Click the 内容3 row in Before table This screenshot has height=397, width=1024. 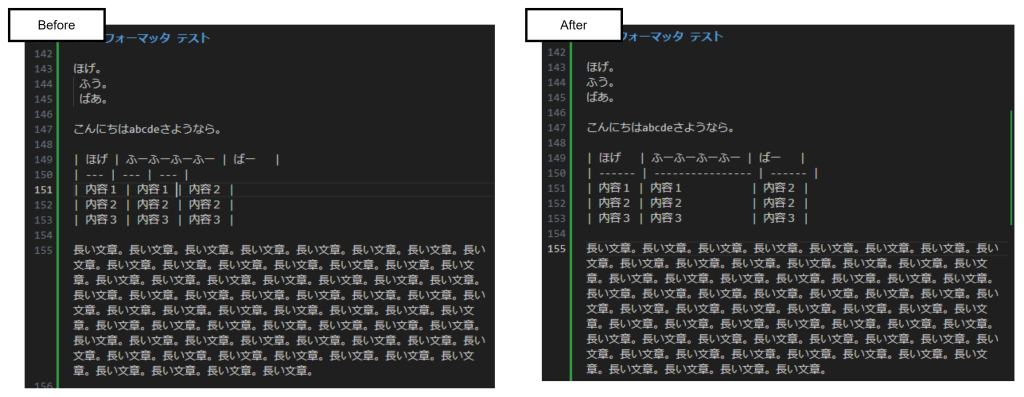click(x=153, y=219)
